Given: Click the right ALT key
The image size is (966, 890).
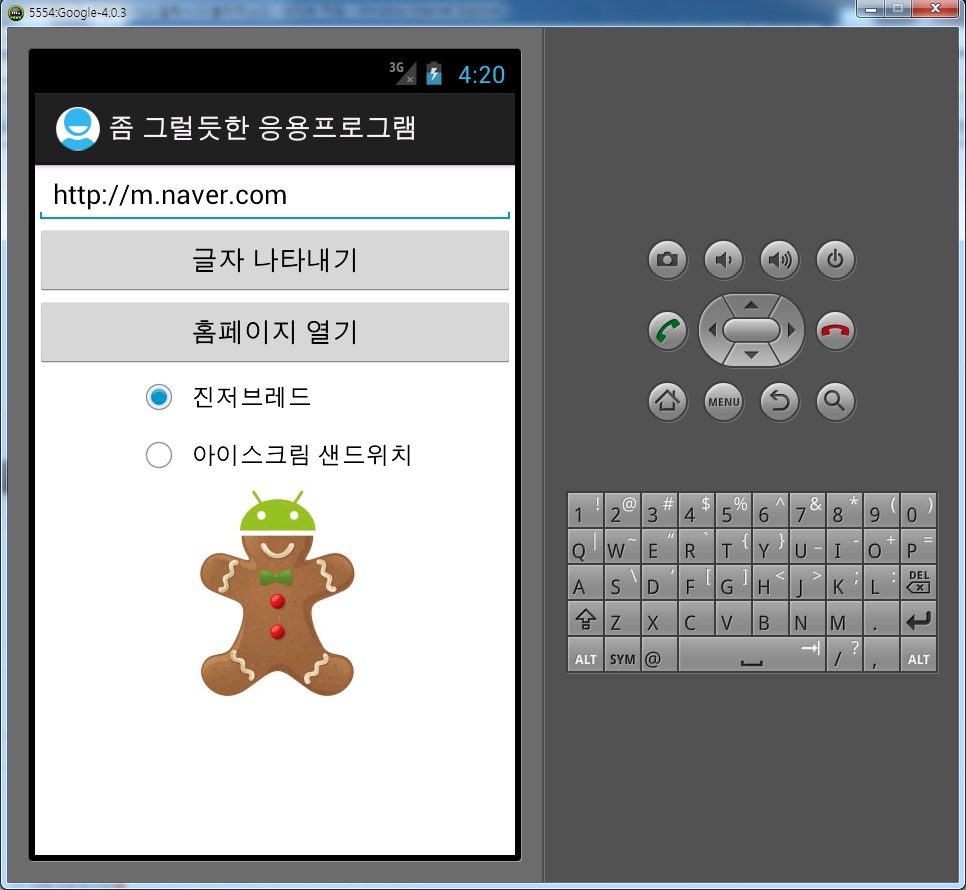Looking at the screenshot, I should (919, 654).
